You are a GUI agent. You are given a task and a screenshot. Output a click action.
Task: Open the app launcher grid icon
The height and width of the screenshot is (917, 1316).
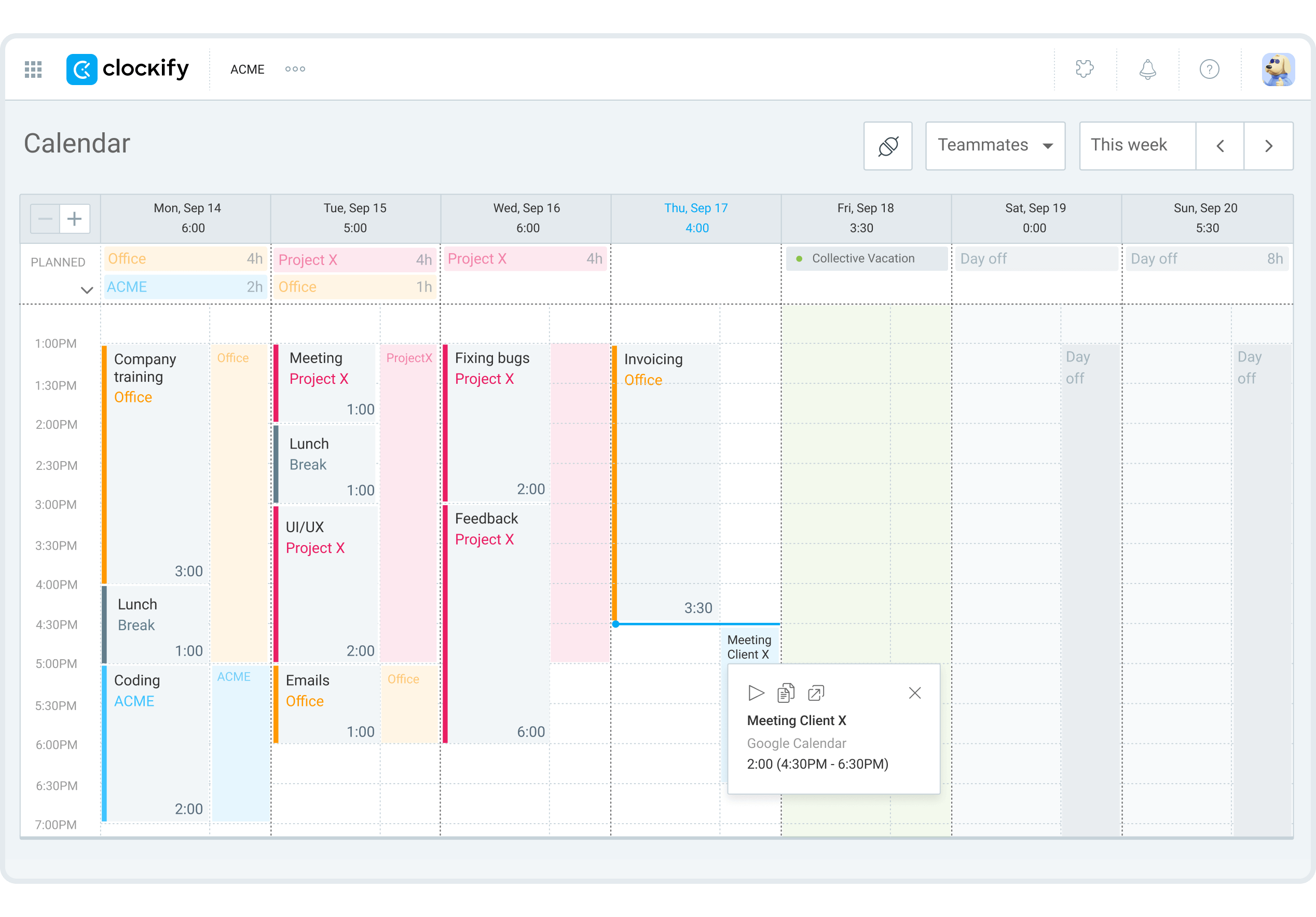[33, 70]
